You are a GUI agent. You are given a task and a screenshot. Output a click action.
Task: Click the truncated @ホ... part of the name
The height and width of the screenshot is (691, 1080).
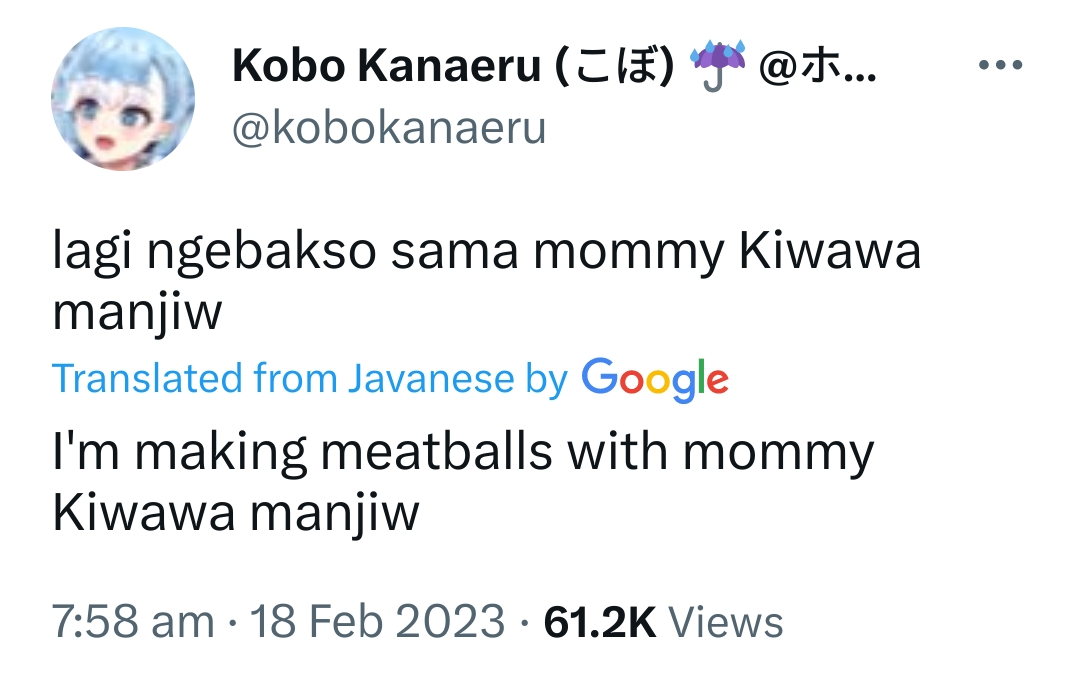818,67
